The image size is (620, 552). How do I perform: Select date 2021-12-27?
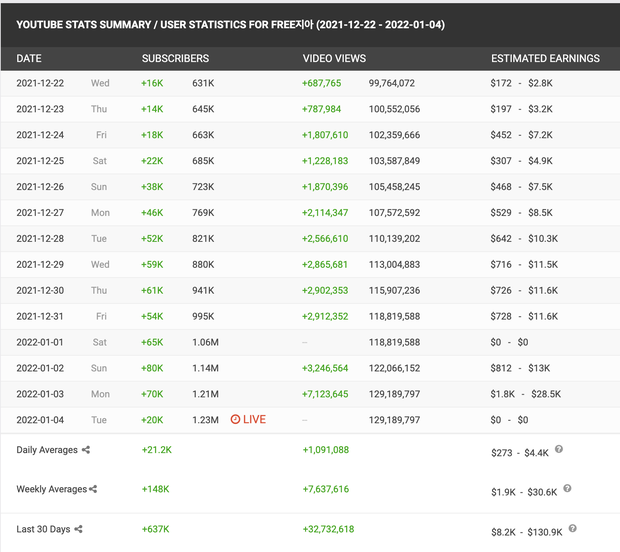click(x=40, y=213)
